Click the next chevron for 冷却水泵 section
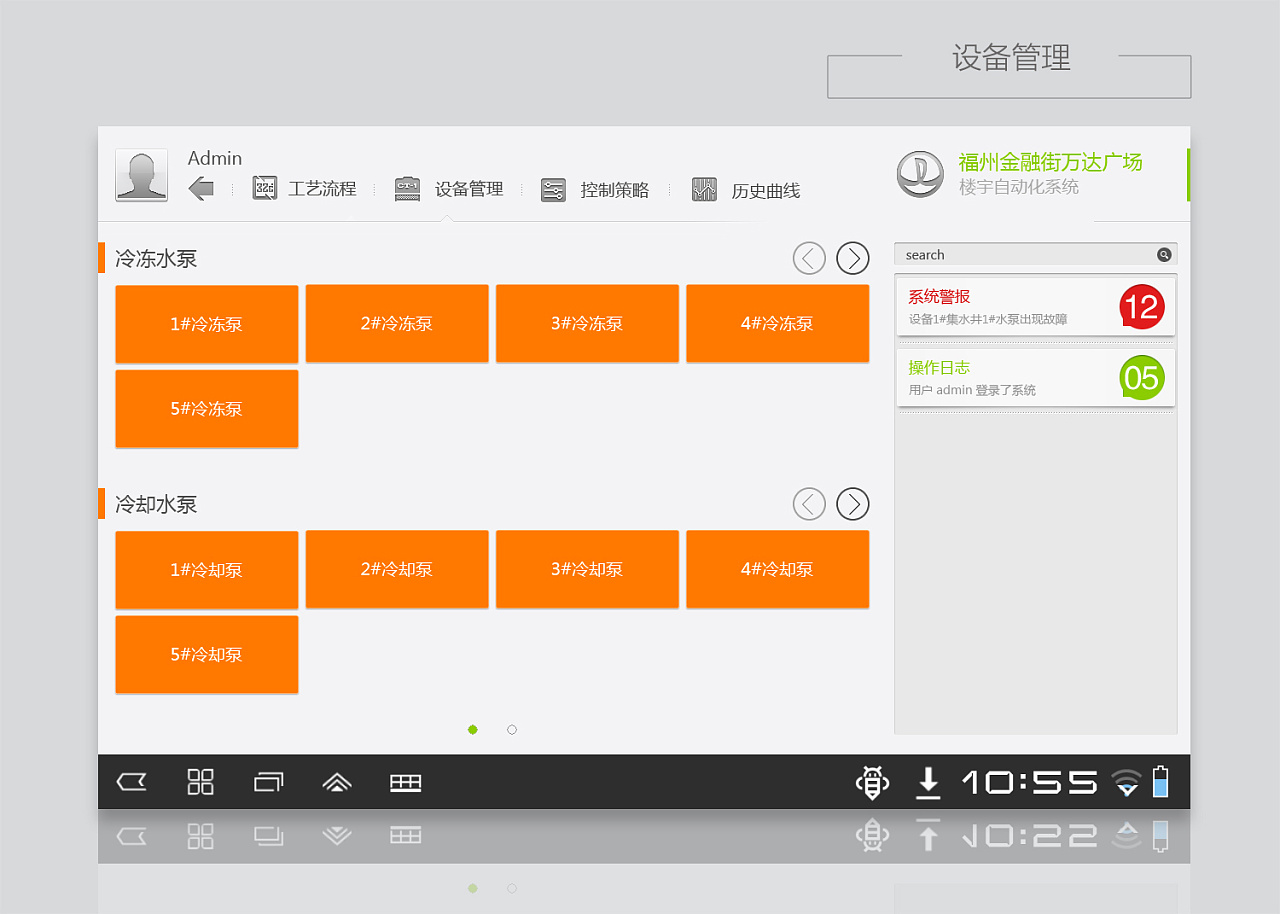Image resolution: width=1280 pixels, height=914 pixels. coord(853,504)
